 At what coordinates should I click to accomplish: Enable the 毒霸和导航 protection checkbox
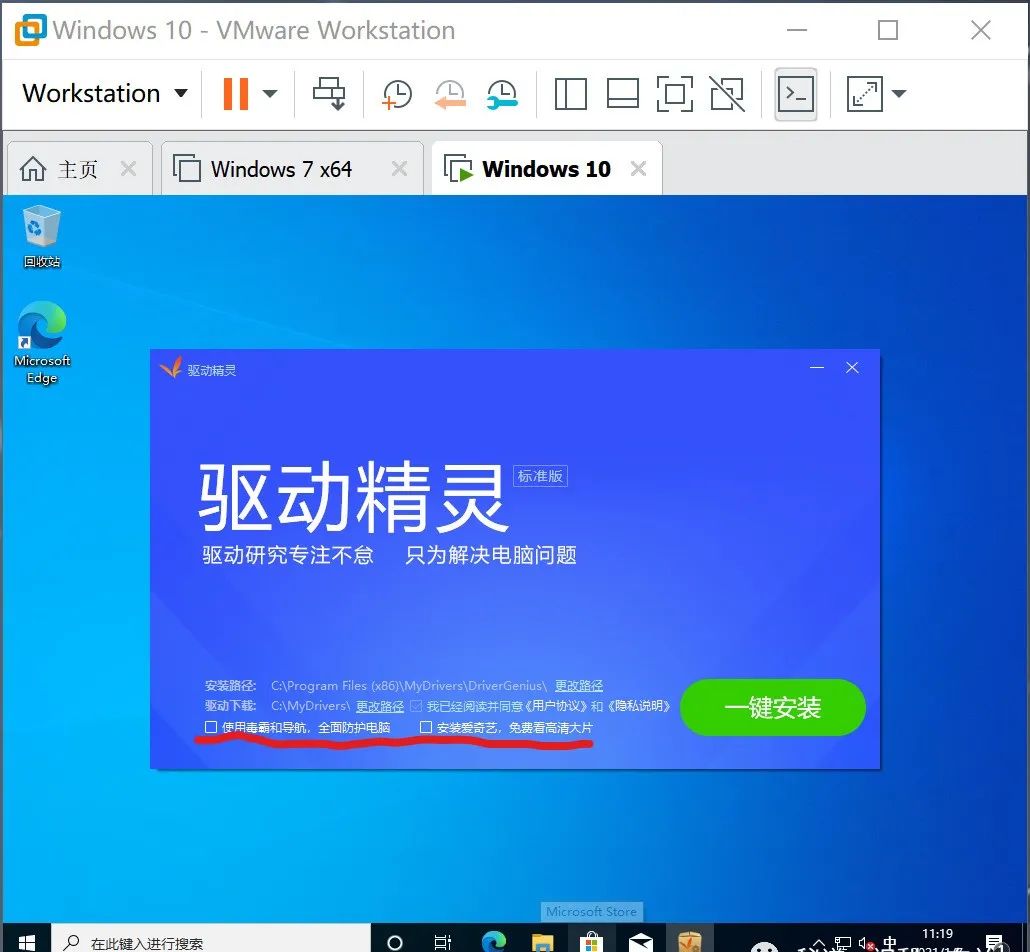(209, 728)
